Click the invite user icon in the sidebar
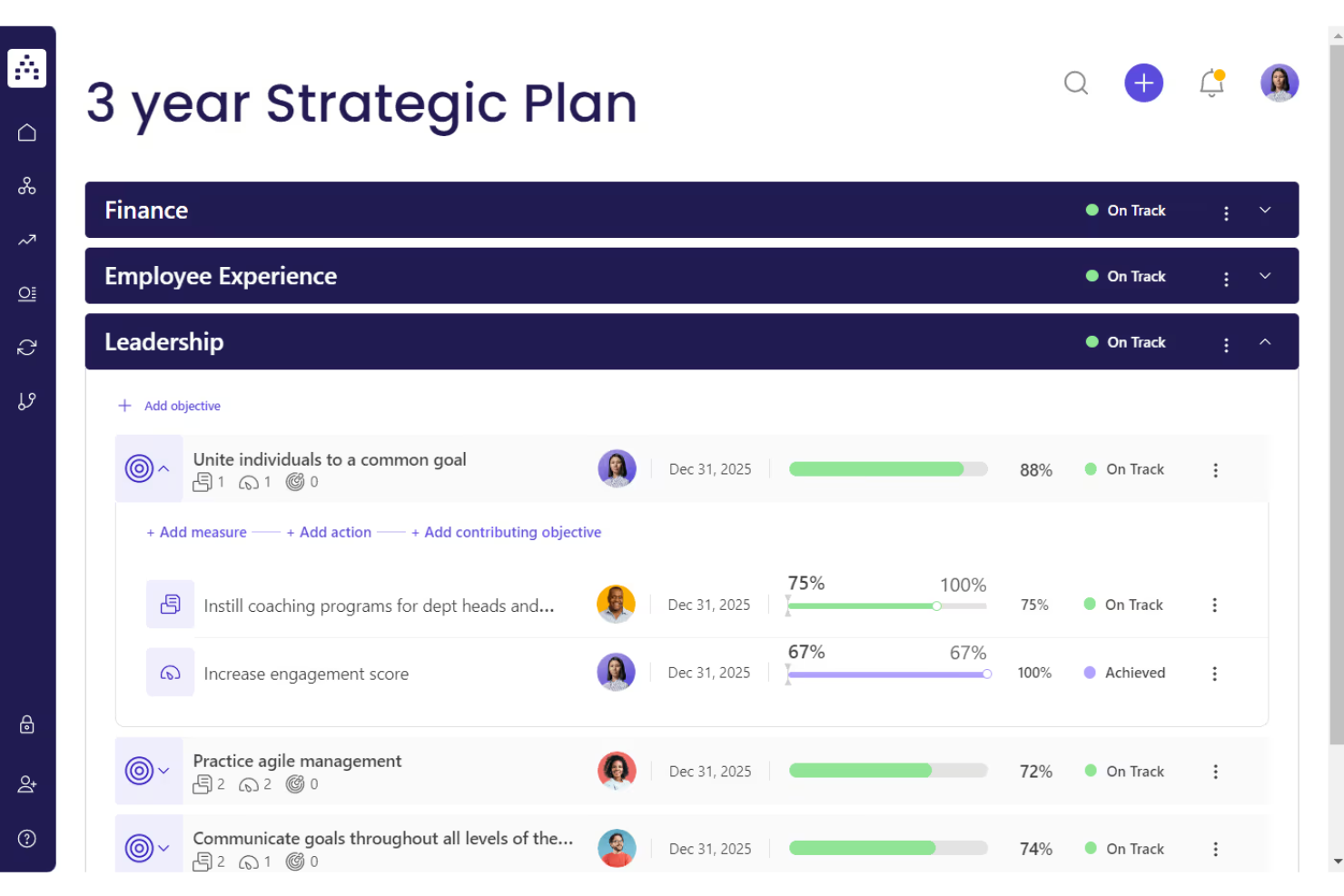 click(27, 783)
